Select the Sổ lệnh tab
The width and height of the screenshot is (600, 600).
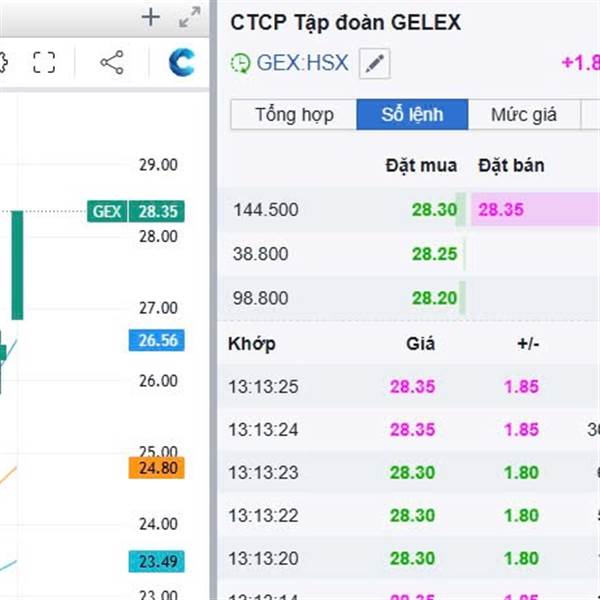[412, 114]
